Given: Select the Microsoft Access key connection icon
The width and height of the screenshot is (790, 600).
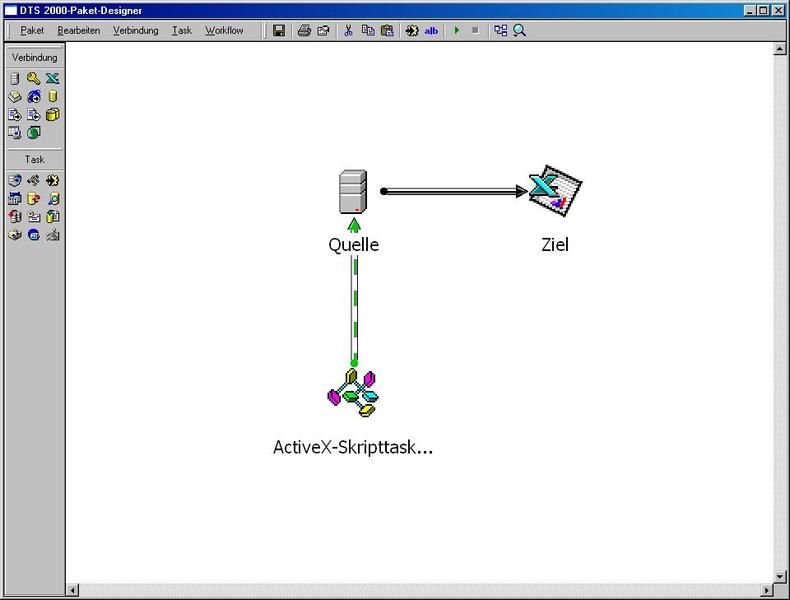Looking at the screenshot, I should 34,79.
